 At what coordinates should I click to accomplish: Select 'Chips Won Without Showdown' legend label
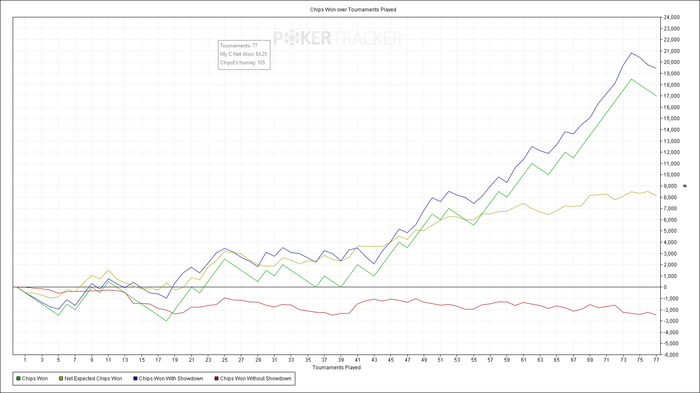(x=255, y=379)
